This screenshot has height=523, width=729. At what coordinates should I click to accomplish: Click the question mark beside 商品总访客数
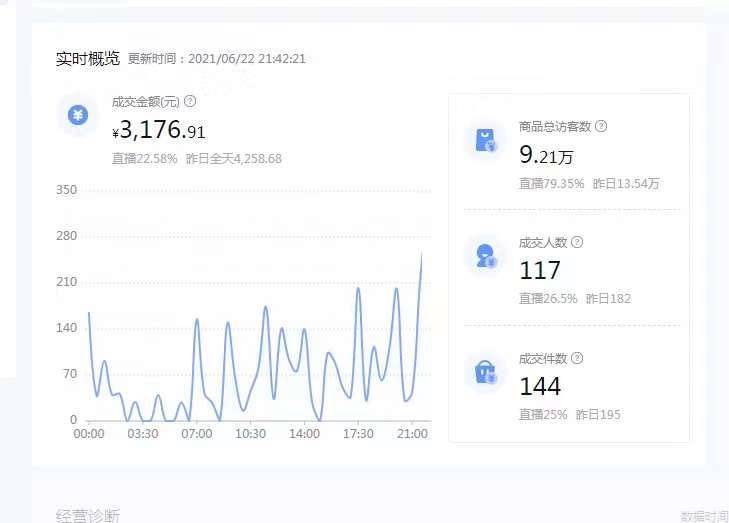(601, 126)
